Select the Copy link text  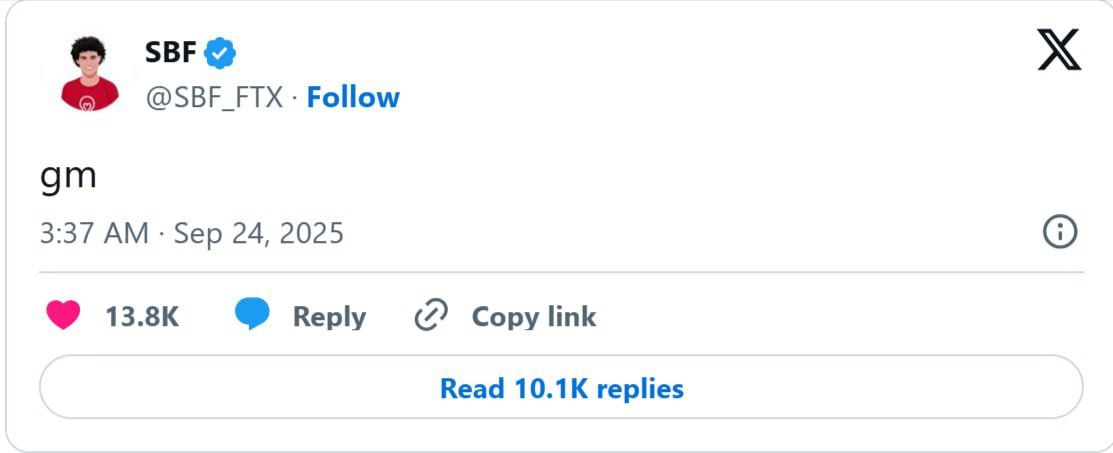click(x=534, y=316)
